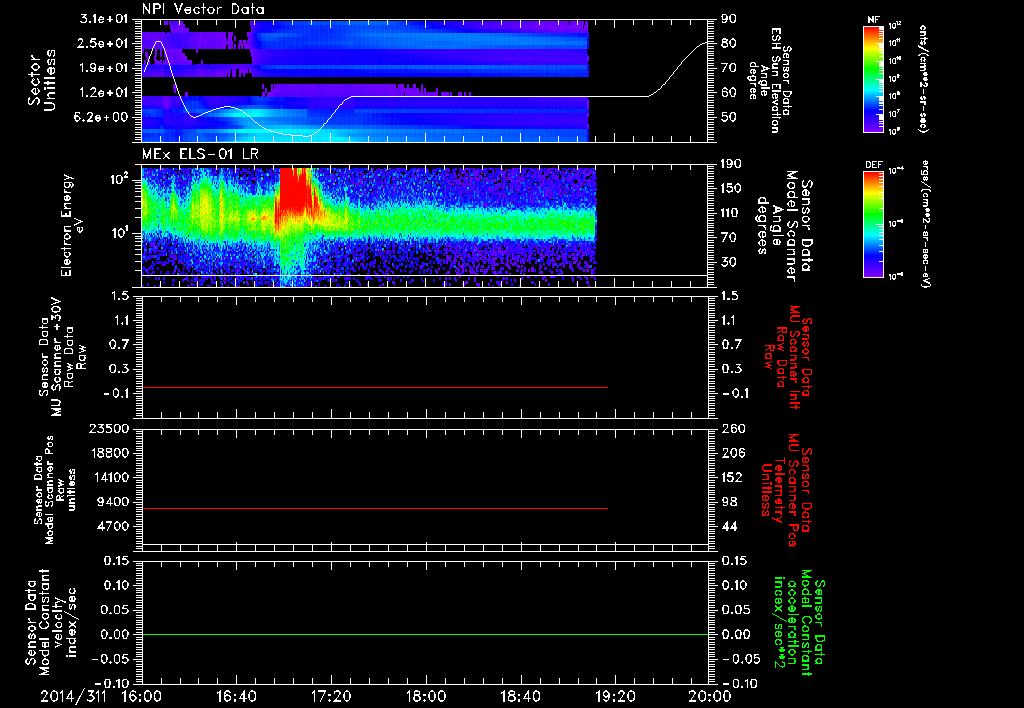
Task: Click the 16:00 time axis label
Action: tap(142, 697)
